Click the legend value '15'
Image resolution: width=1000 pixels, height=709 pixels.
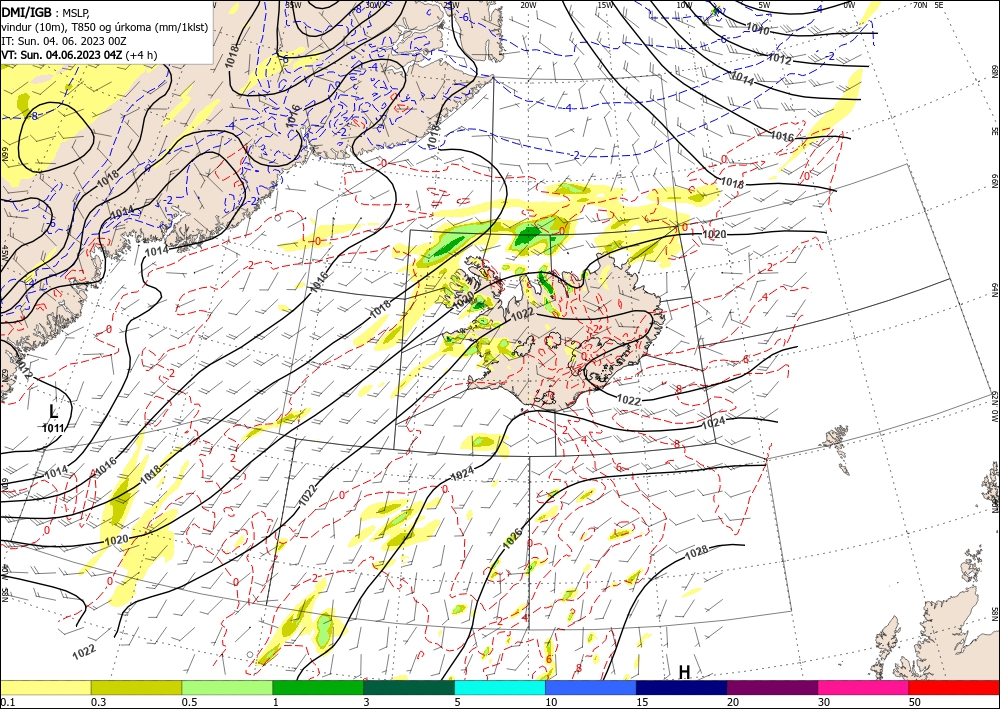(x=642, y=702)
